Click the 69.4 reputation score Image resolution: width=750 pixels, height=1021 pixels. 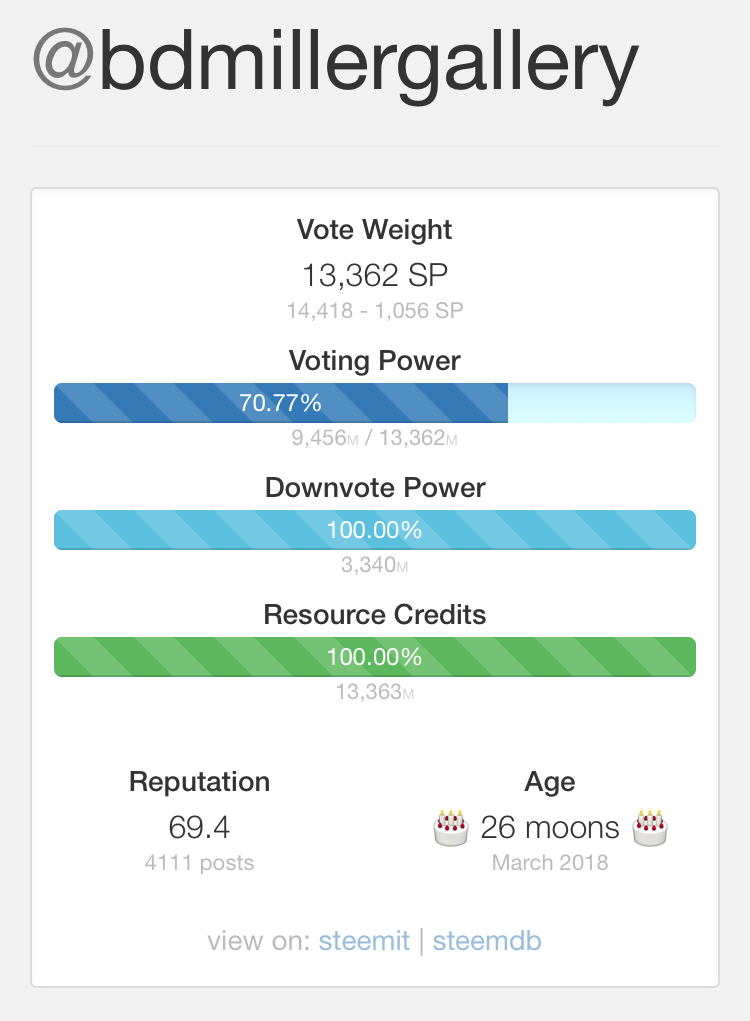tap(199, 828)
